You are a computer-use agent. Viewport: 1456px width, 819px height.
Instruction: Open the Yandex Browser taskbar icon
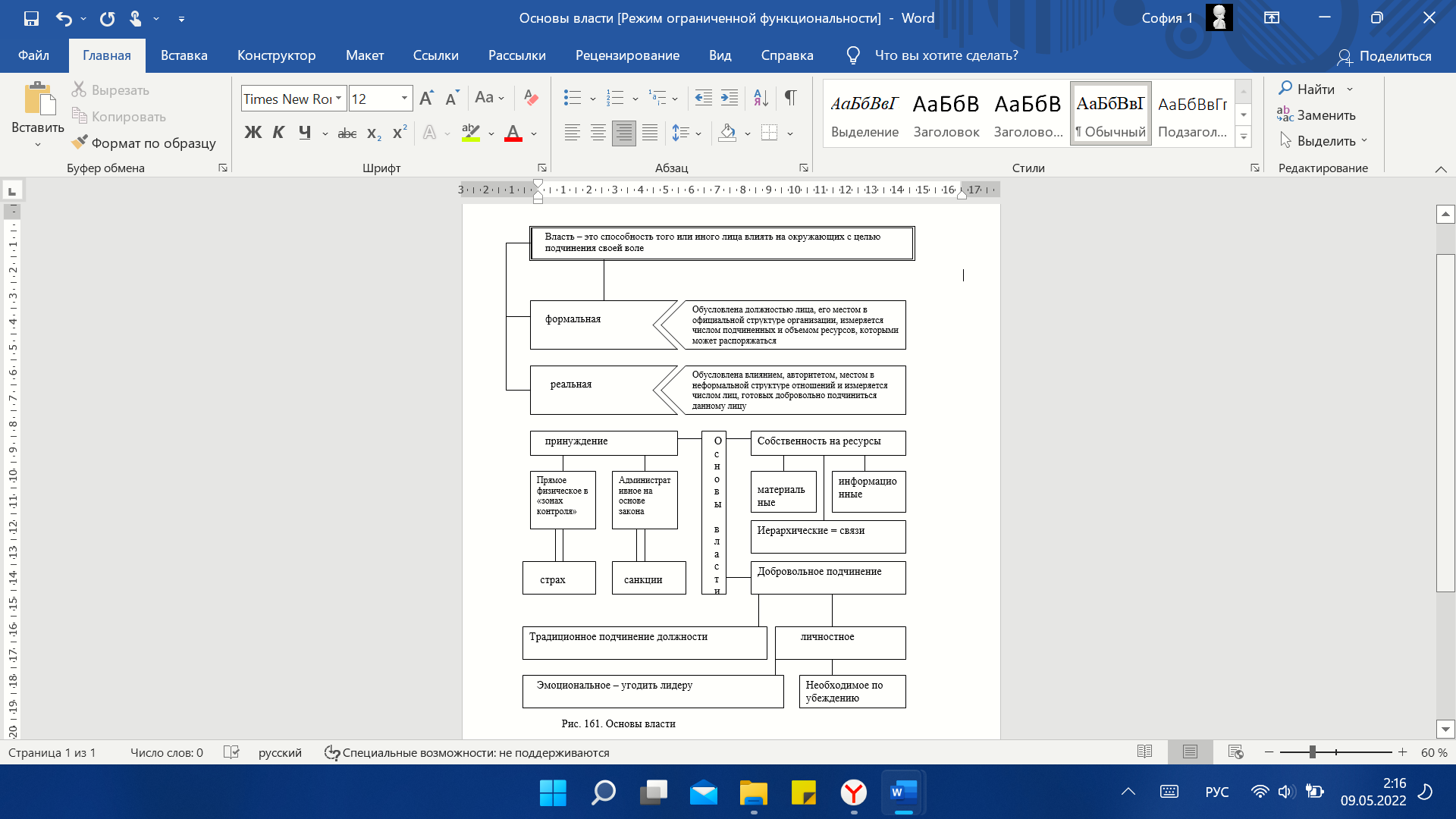tap(854, 793)
